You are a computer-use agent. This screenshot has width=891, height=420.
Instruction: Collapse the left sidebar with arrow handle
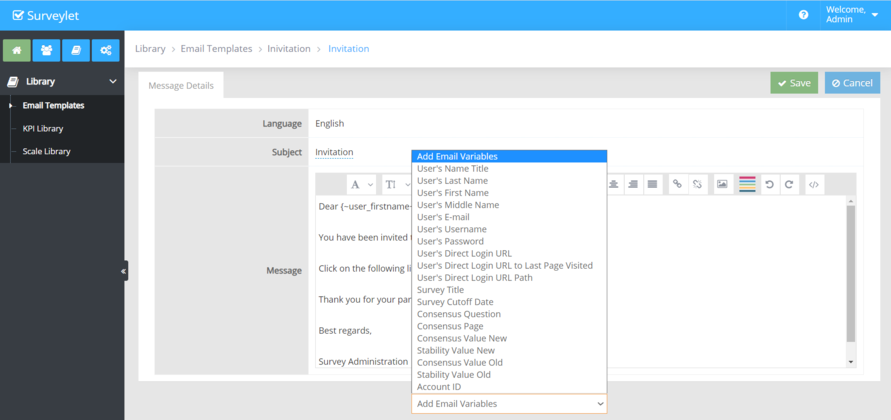point(124,271)
